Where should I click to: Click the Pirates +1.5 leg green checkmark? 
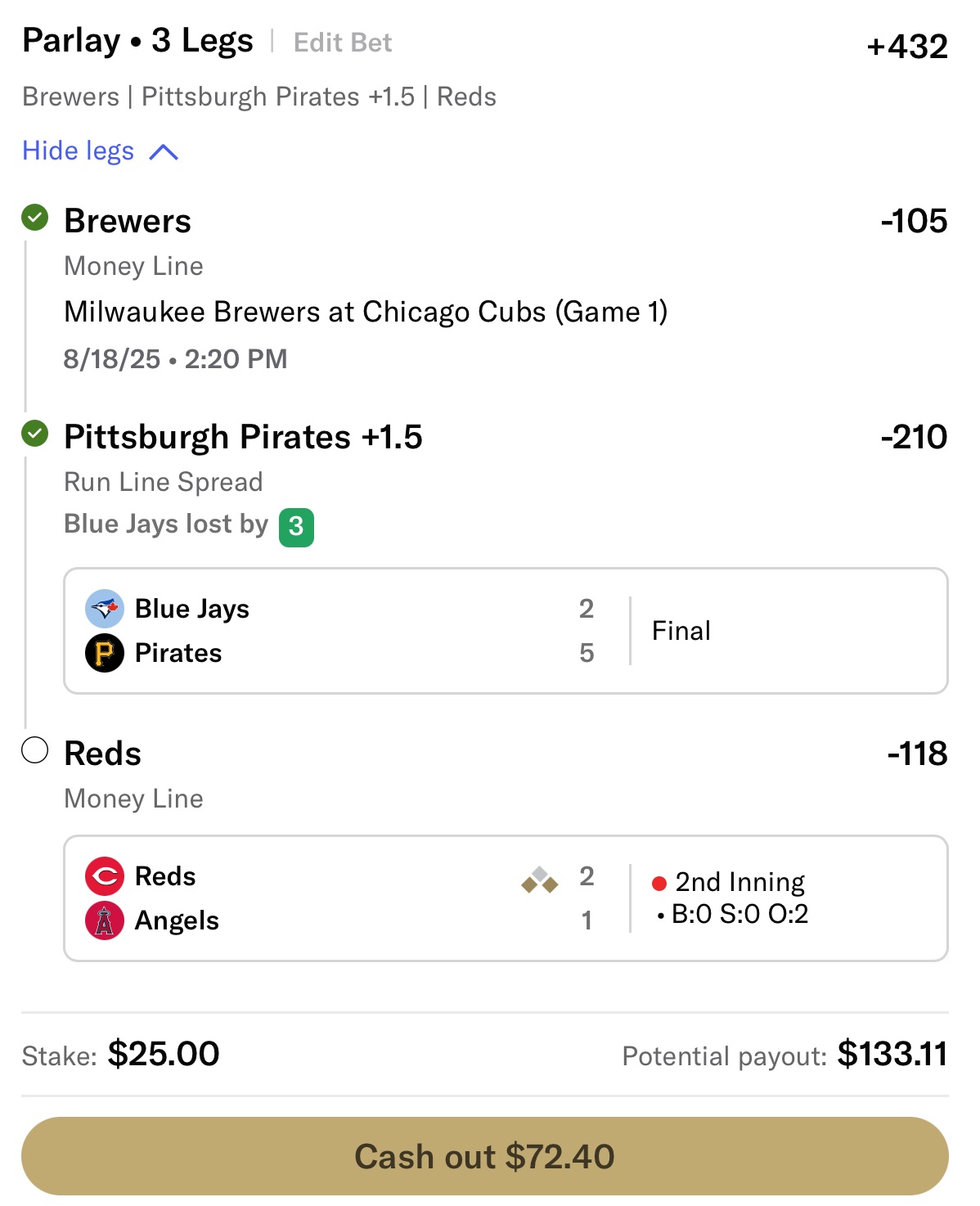click(34, 434)
